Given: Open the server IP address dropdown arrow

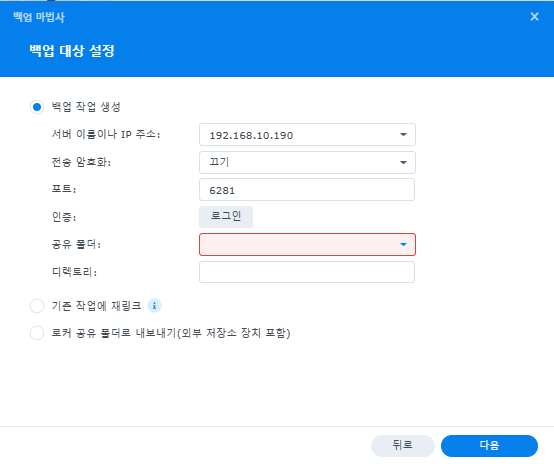Looking at the screenshot, I should pos(403,135).
